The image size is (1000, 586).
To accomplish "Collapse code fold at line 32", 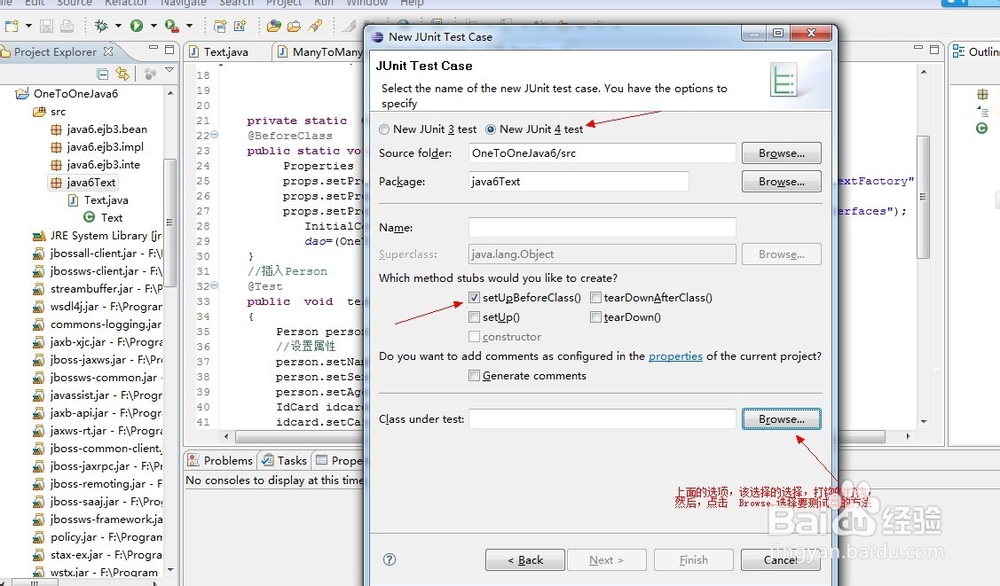I will click(x=214, y=285).
